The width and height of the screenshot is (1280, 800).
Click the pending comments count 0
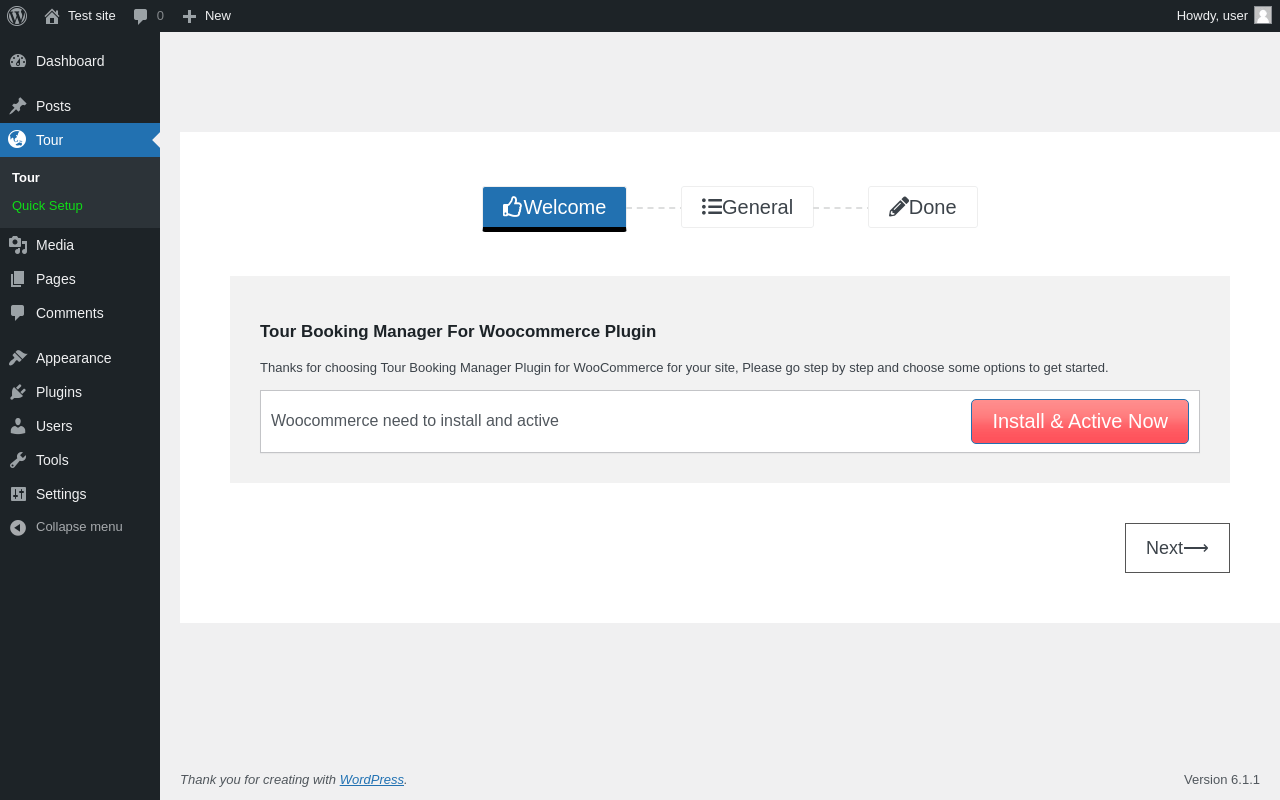160,16
